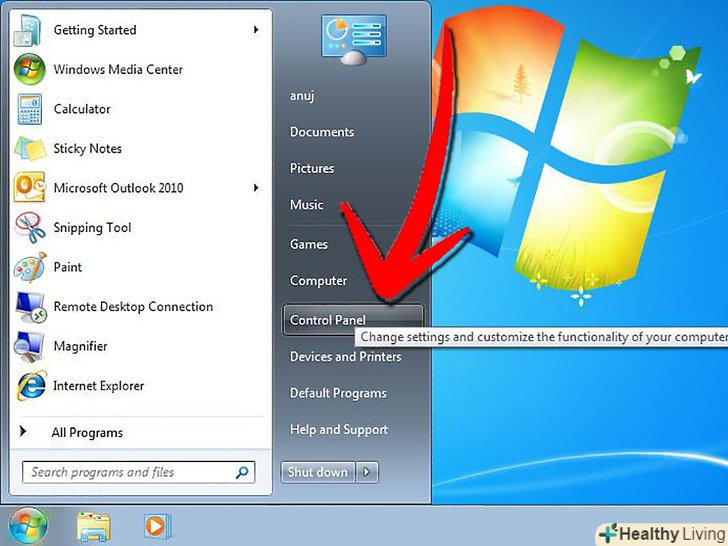Click the Start orb button
The width and height of the screenshot is (728, 546).
tap(28, 526)
